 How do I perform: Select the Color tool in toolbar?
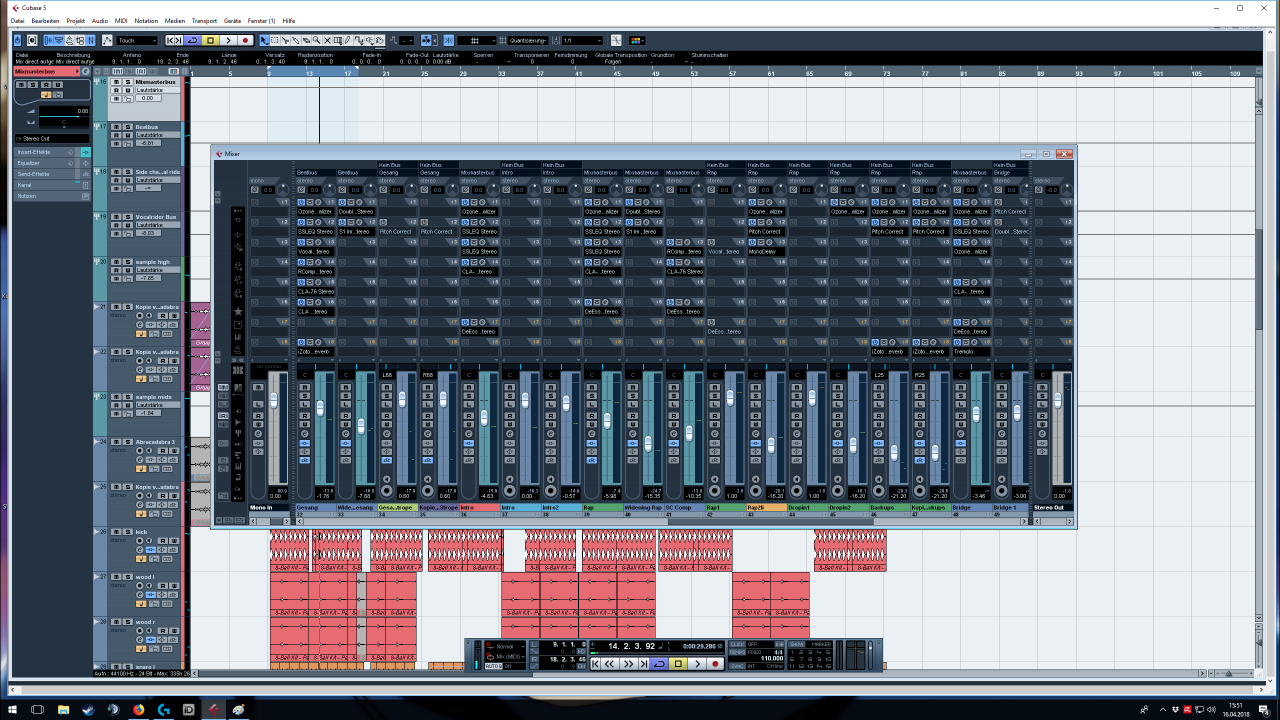(x=380, y=40)
